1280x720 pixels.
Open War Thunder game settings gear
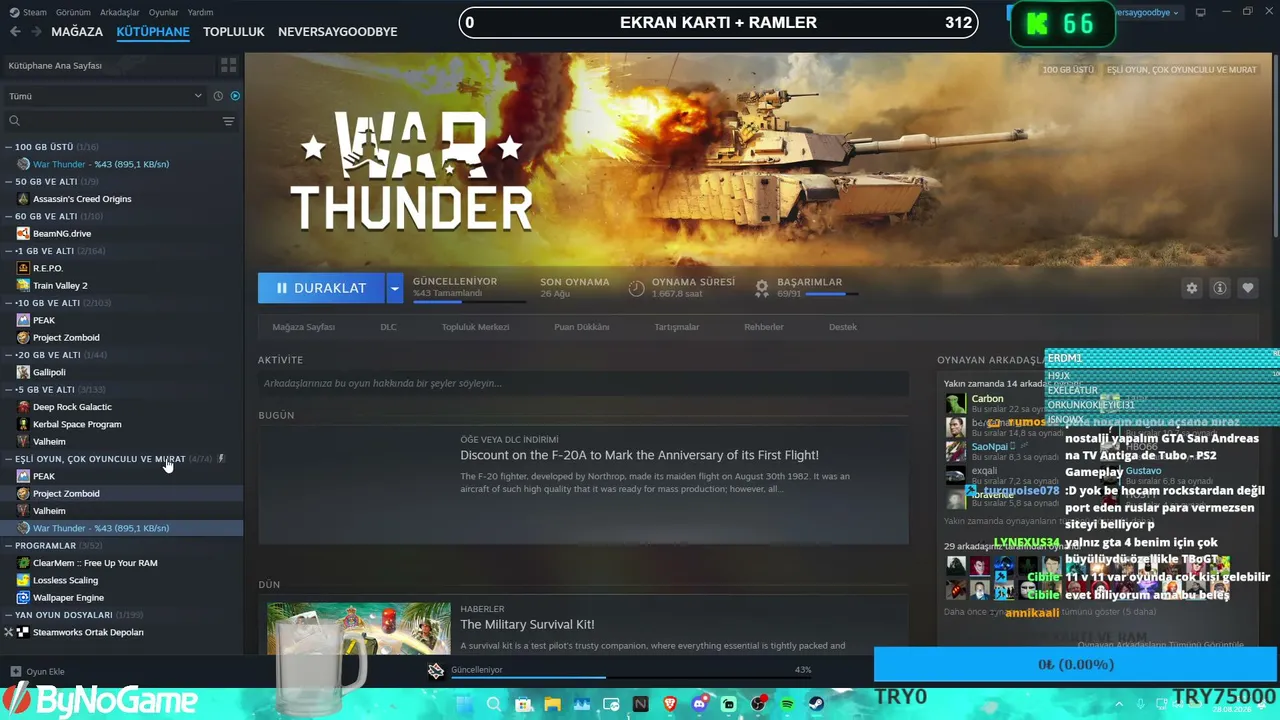1192,288
